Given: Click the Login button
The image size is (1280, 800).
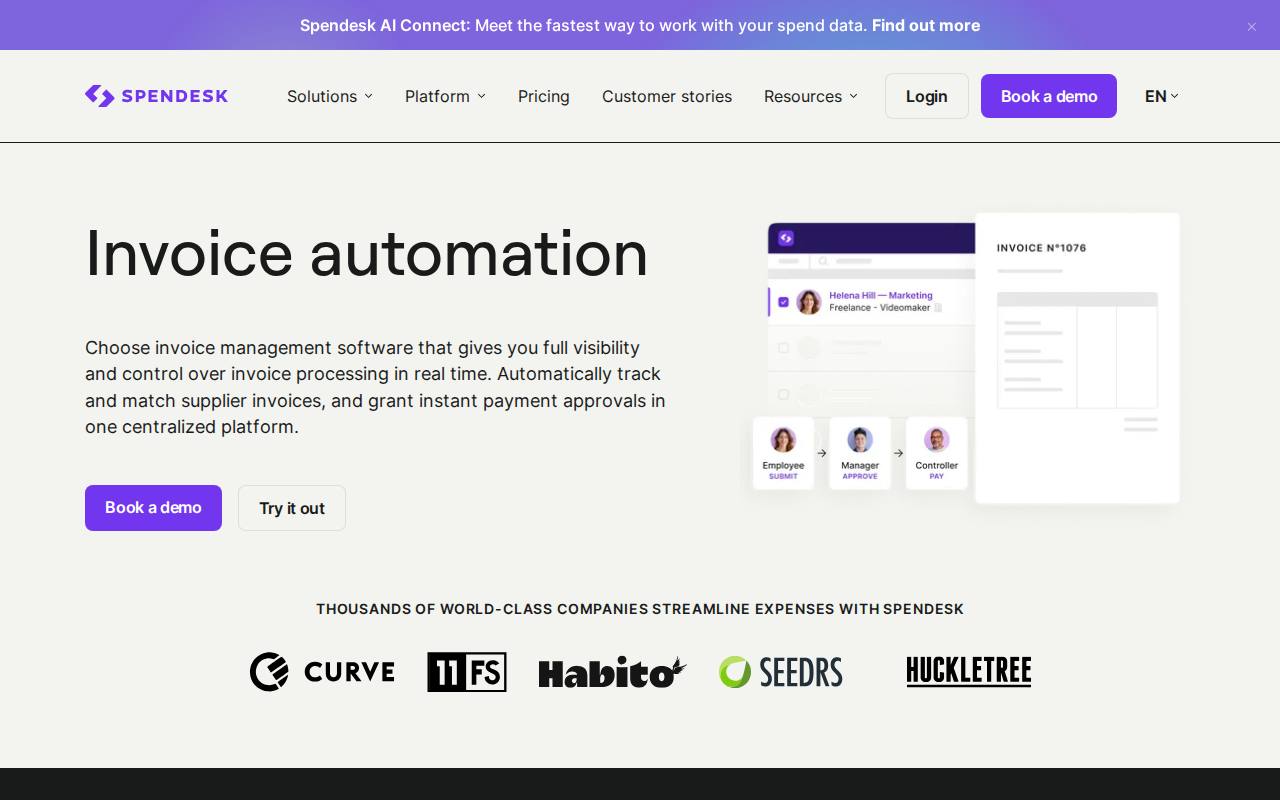Looking at the screenshot, I should click(x=927, y=96).
